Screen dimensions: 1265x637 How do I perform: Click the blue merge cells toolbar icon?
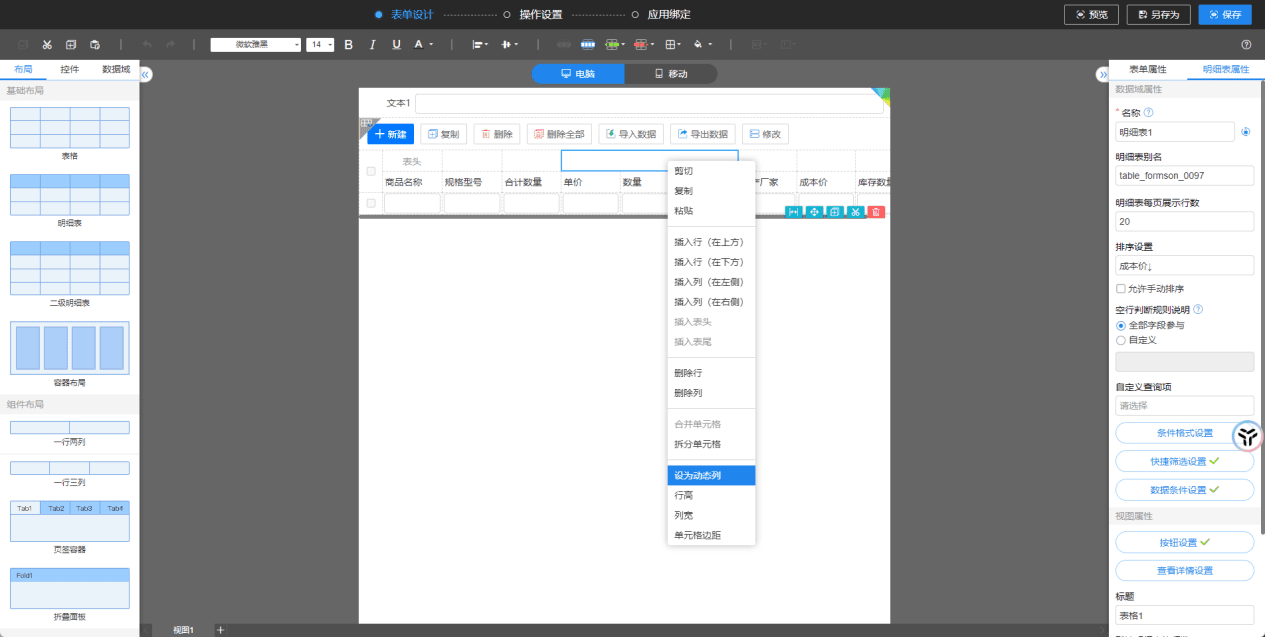point(588,45)
